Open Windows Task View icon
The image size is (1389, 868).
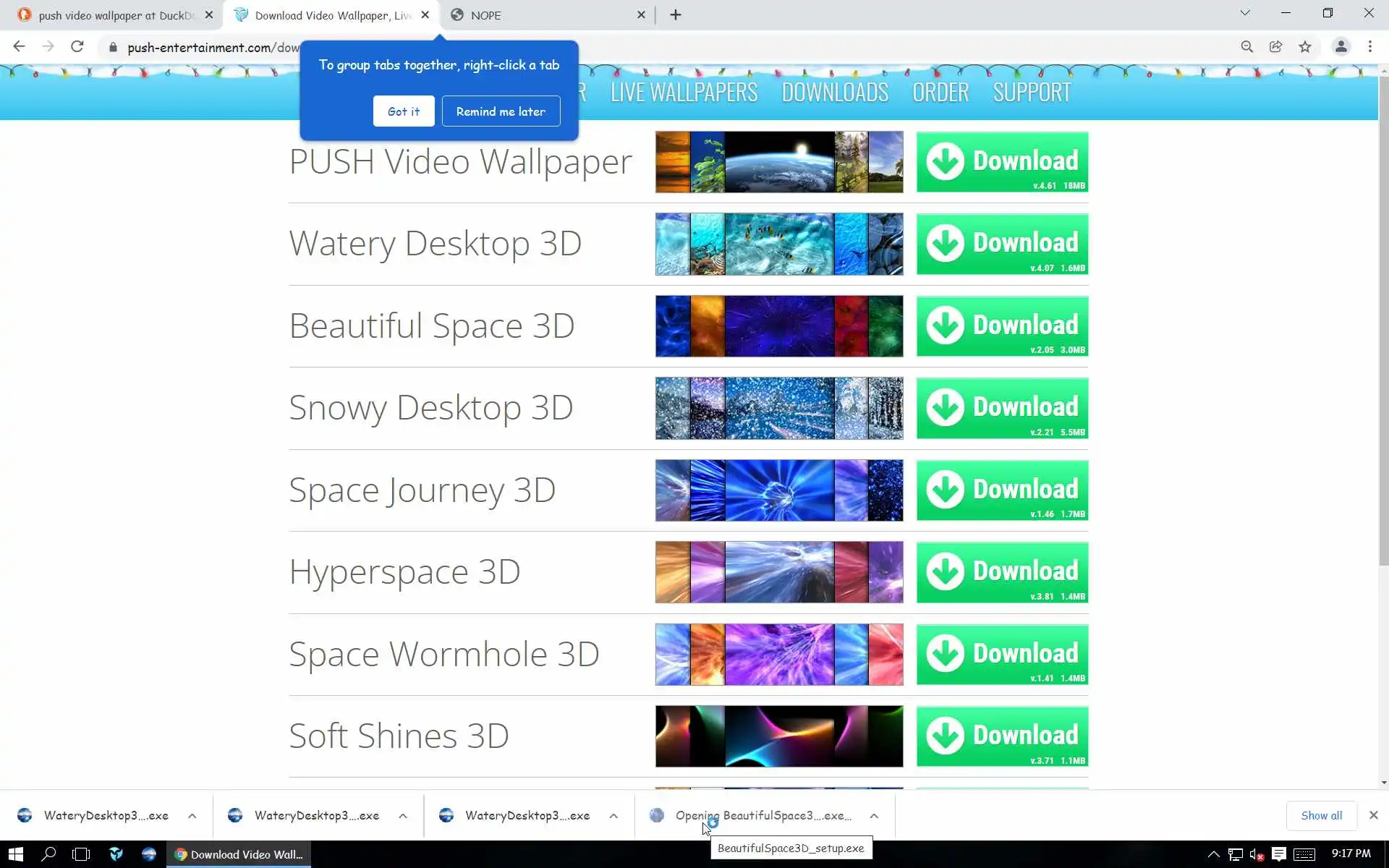click(x=81, y=854)
